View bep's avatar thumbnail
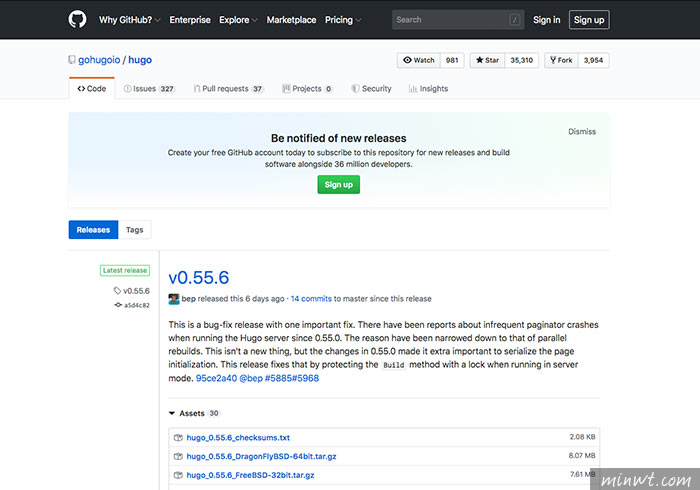 tap(174, 299)
